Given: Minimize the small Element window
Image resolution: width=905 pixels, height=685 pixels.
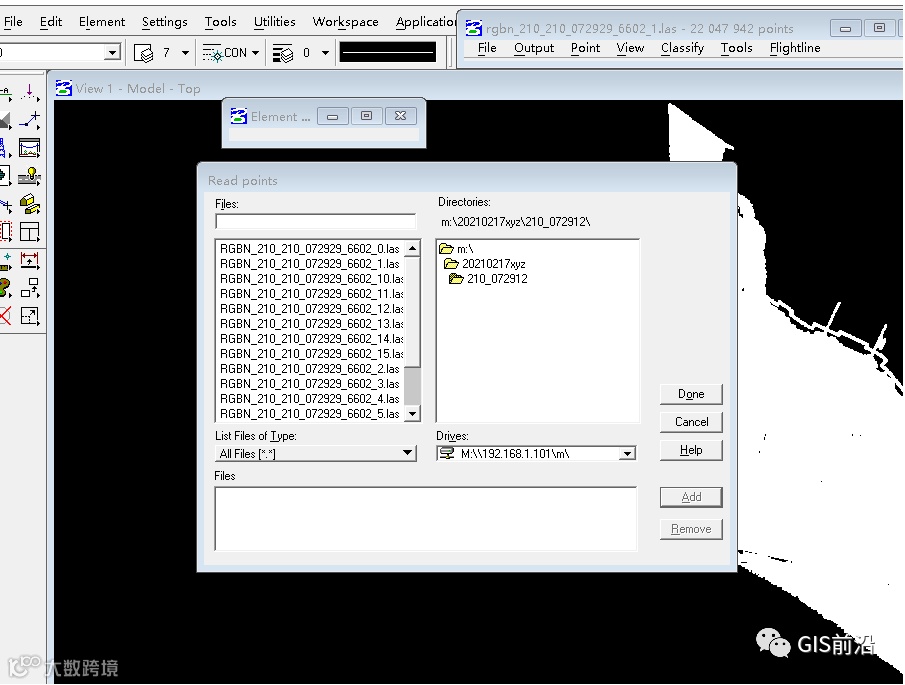Looking at the screenshot, I should pyautogui.click(x=332, y=116).
